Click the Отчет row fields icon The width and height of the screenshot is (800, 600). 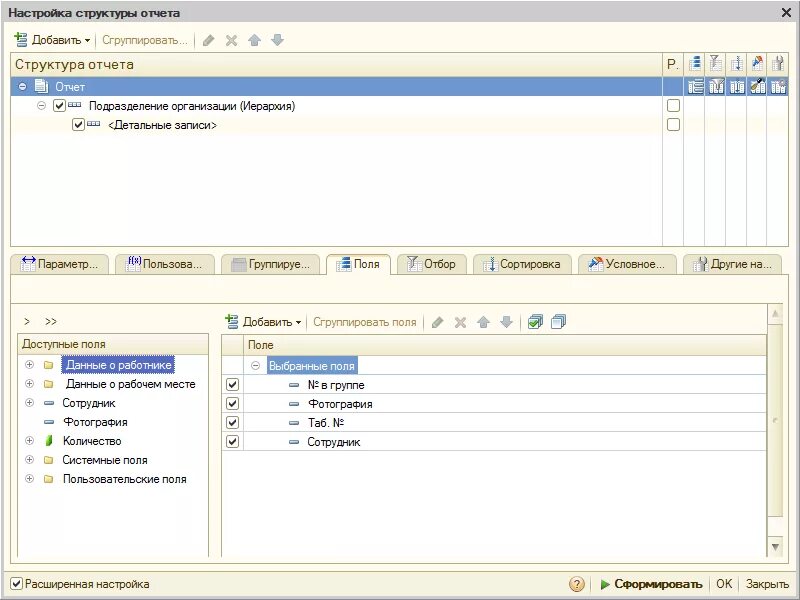click(x=695, y=86)
